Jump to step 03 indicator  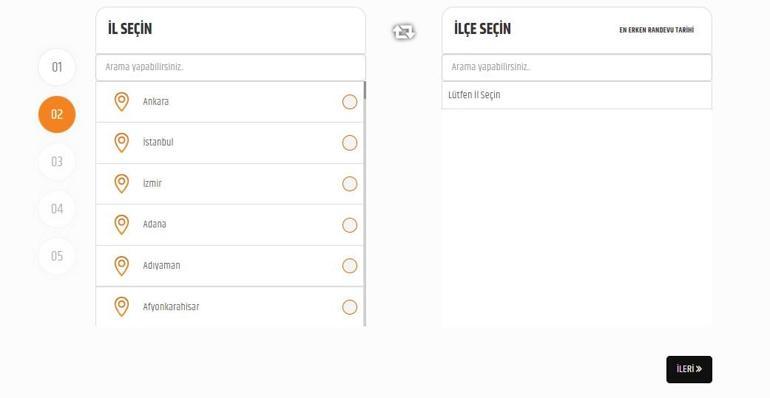57,161
